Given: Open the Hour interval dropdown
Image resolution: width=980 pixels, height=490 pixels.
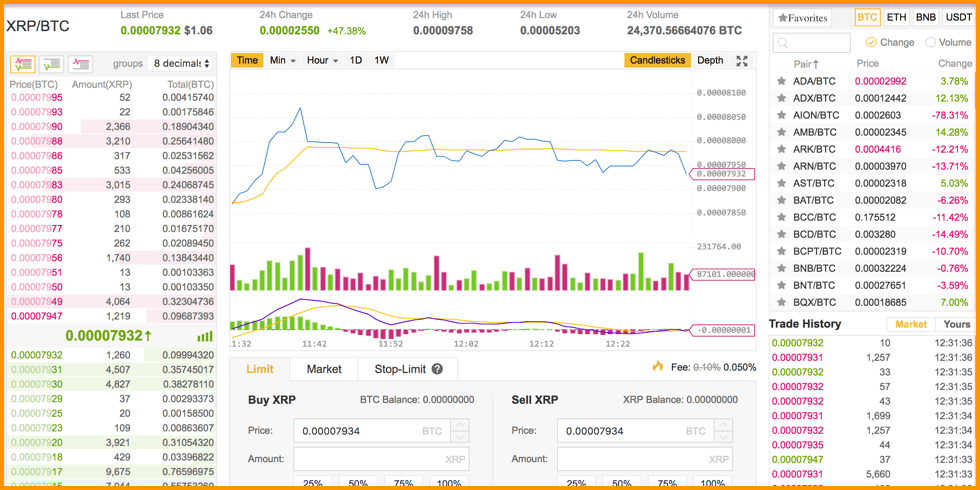Looking at the screenshot, I should coord(322,61).
